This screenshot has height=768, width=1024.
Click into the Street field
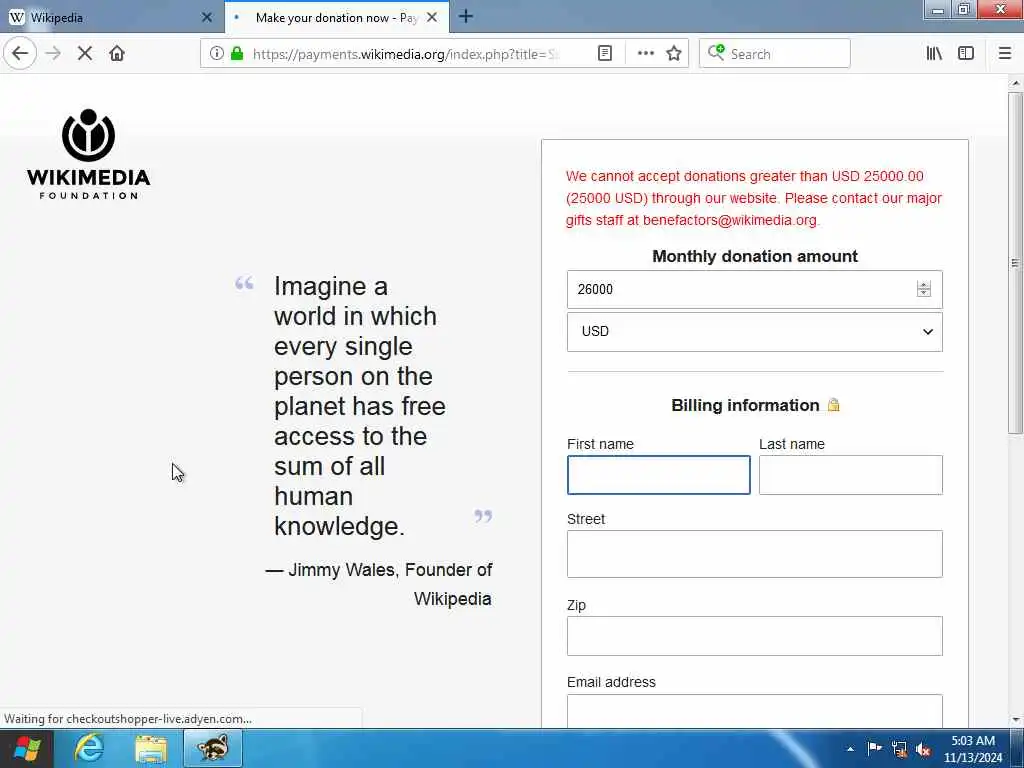pyautogui.click(x=754, y=554)
